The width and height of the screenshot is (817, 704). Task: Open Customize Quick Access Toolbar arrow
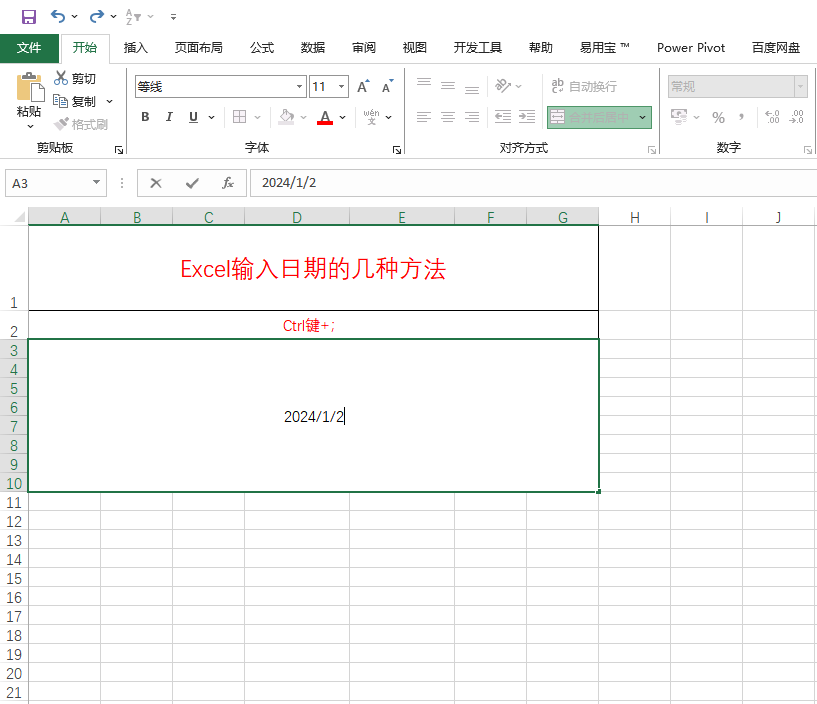coord(174,17)
